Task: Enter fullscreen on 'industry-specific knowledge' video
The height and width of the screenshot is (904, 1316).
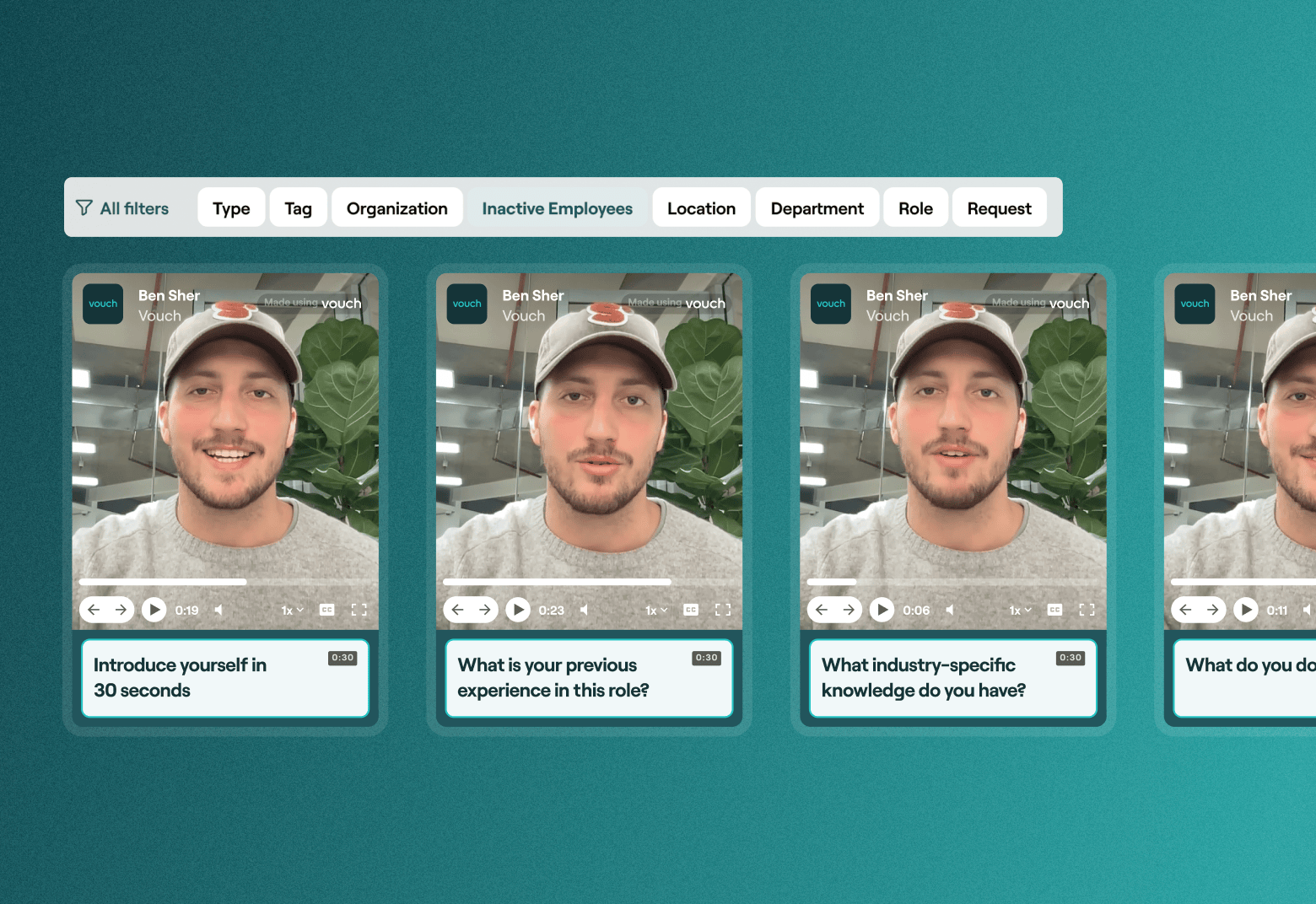Action: [x=1087, y=610]
